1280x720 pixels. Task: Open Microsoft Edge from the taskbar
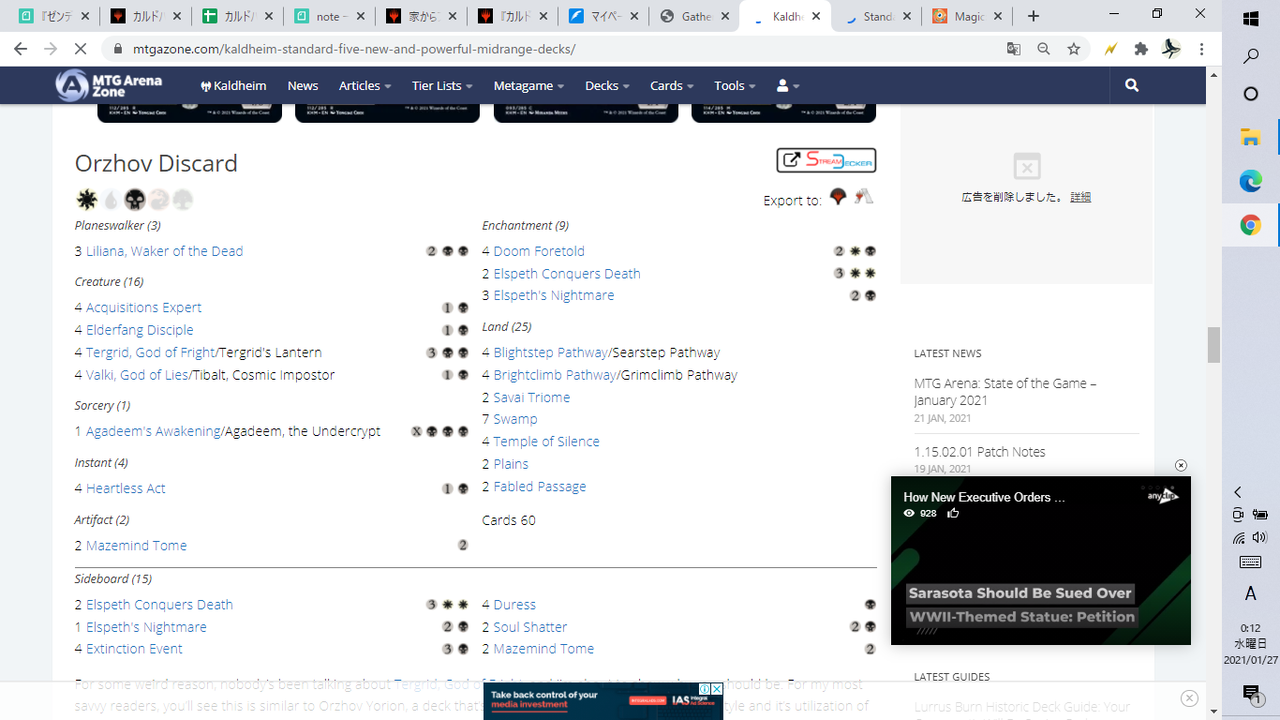tap(1251, 181)
